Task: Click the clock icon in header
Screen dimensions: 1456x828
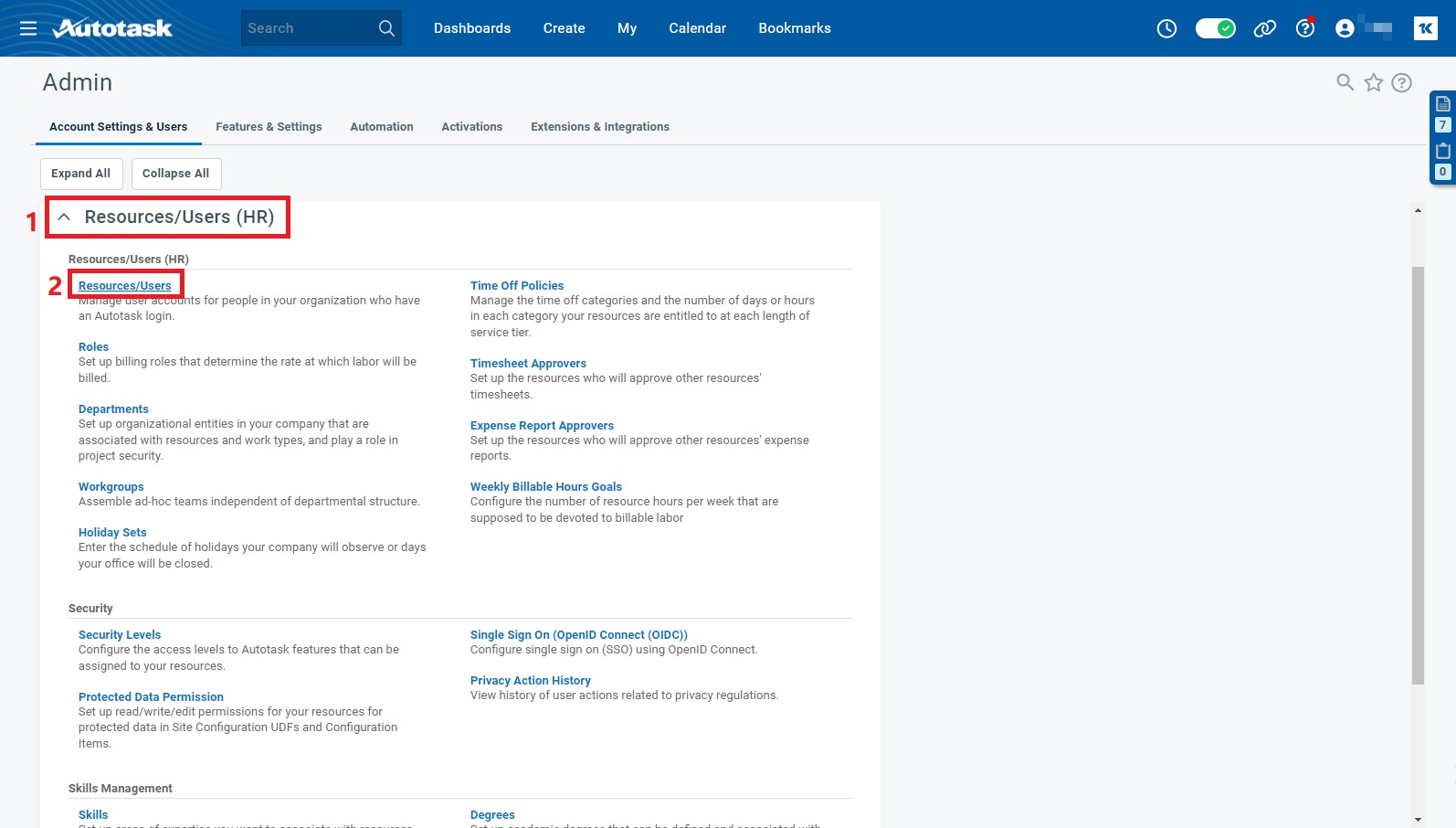Action: coord(1166,28)
